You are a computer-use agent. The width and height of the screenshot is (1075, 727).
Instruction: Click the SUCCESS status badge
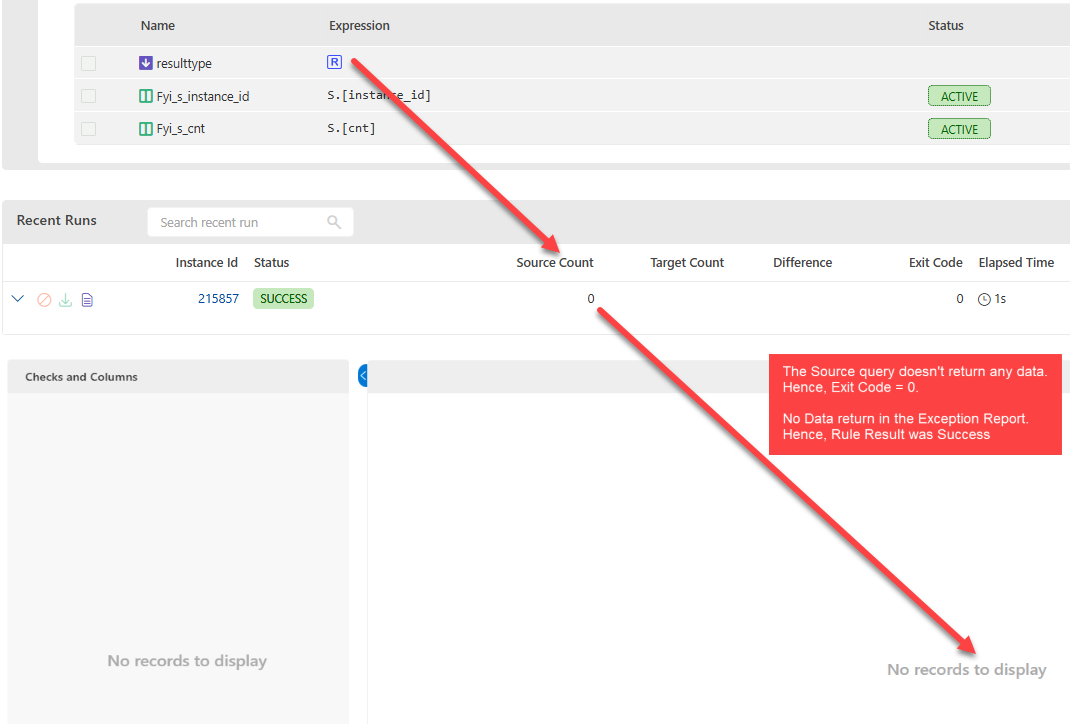283,299
